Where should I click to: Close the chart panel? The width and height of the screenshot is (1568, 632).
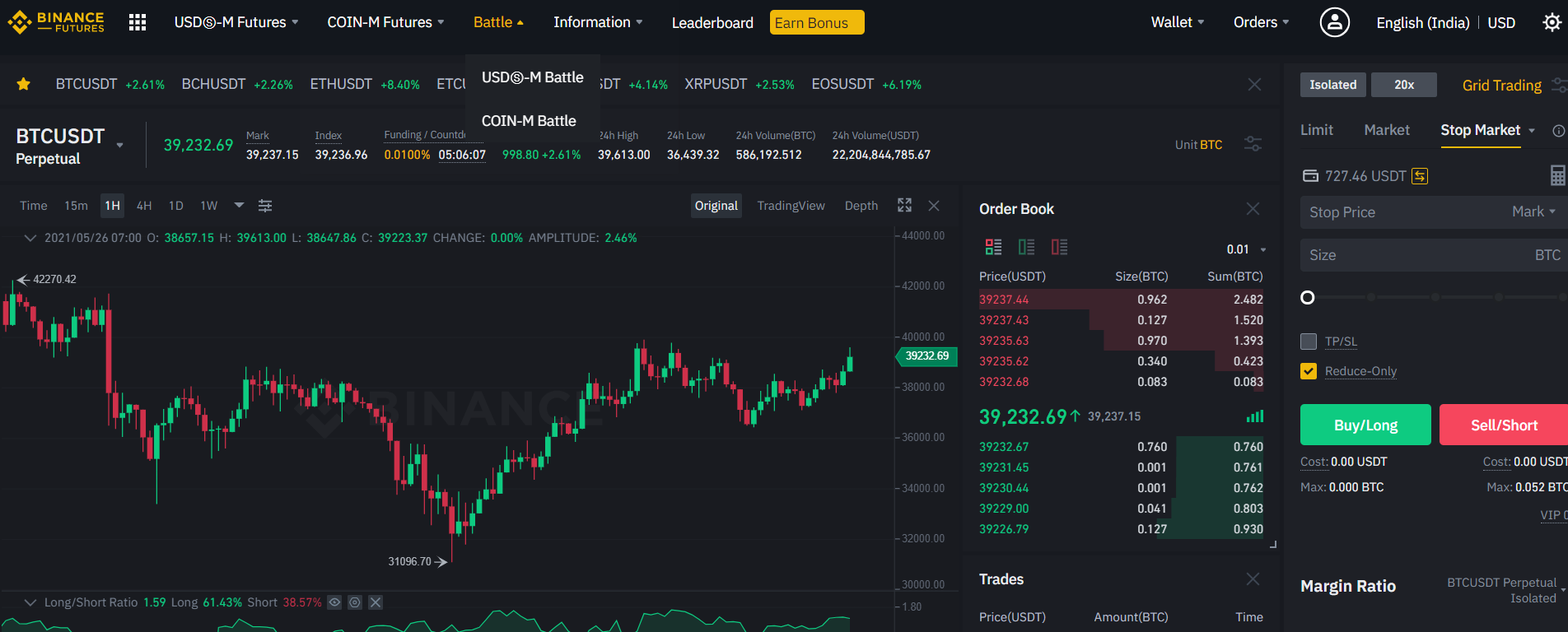coord(934,205)
